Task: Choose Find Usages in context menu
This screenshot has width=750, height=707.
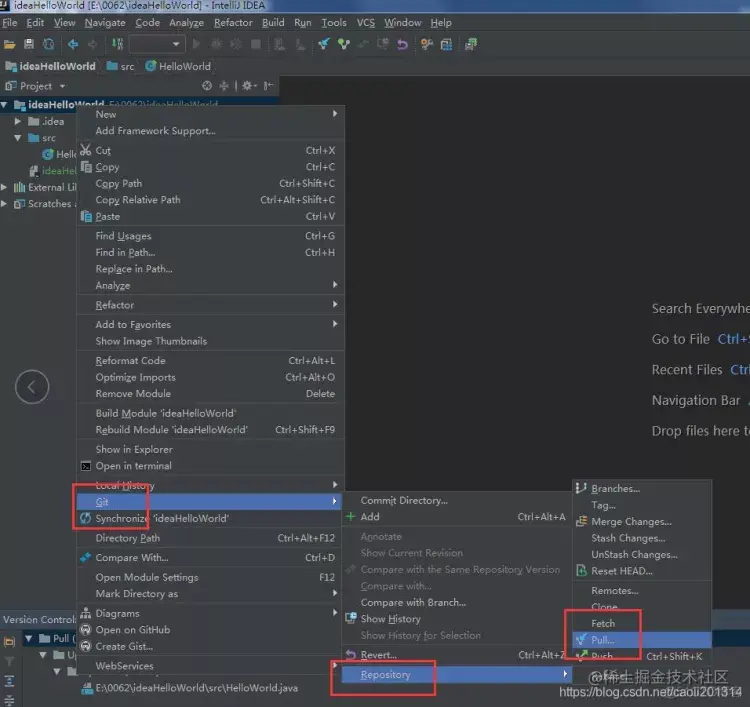Action: pos(210,236)
